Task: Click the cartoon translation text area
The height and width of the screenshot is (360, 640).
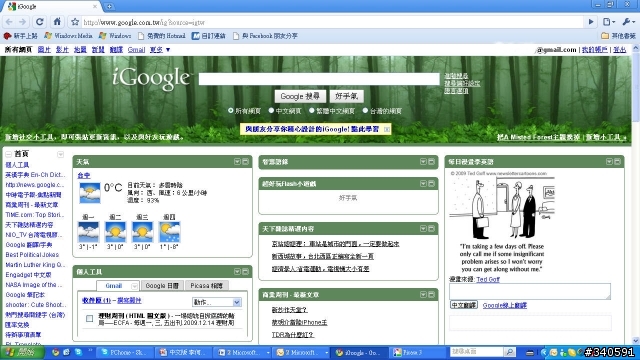Action: tap(530, 291)
